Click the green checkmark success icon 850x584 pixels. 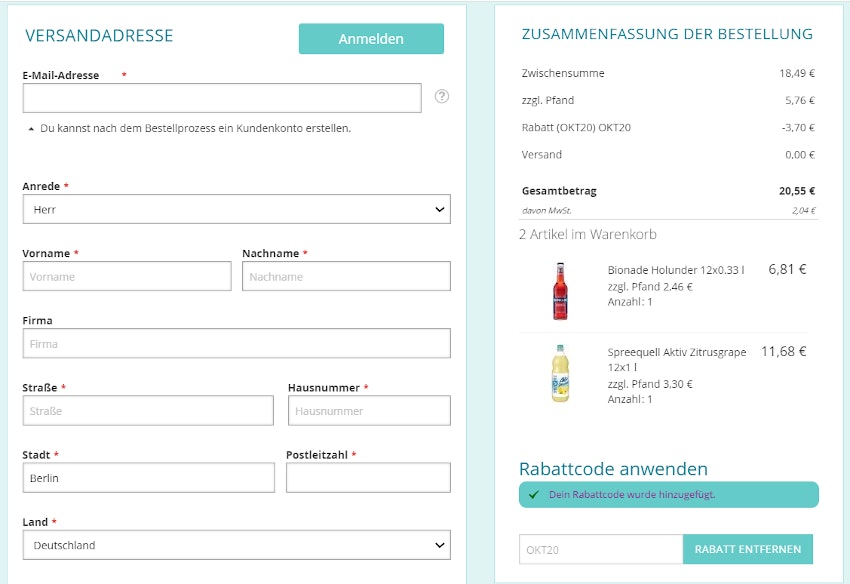click(x=534, y=494)
